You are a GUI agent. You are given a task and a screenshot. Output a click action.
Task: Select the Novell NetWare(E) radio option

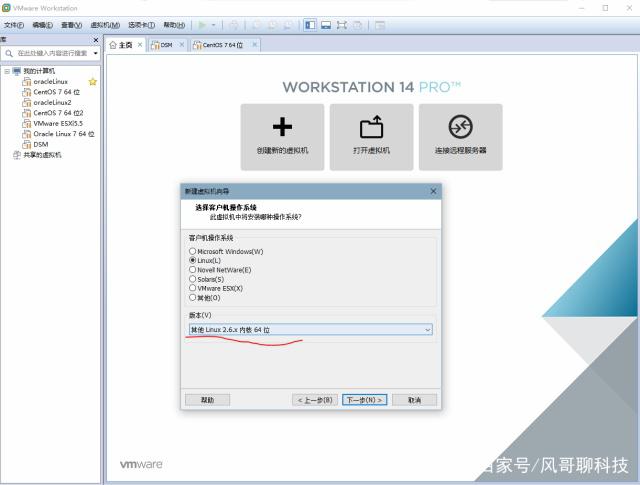pos(193,269)
